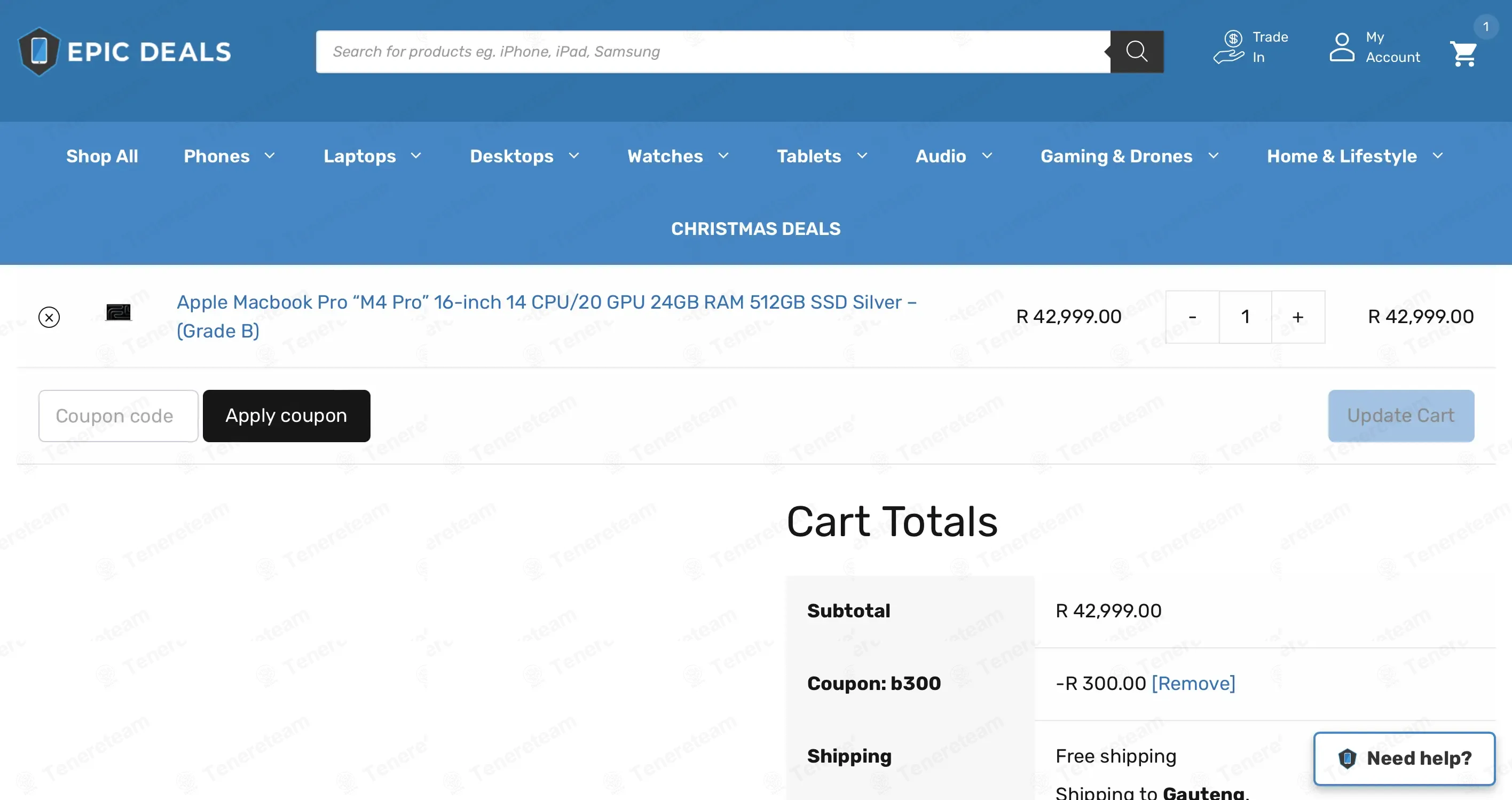Focus the quantity number field
1512x800 pixels.
point(1246,317)
